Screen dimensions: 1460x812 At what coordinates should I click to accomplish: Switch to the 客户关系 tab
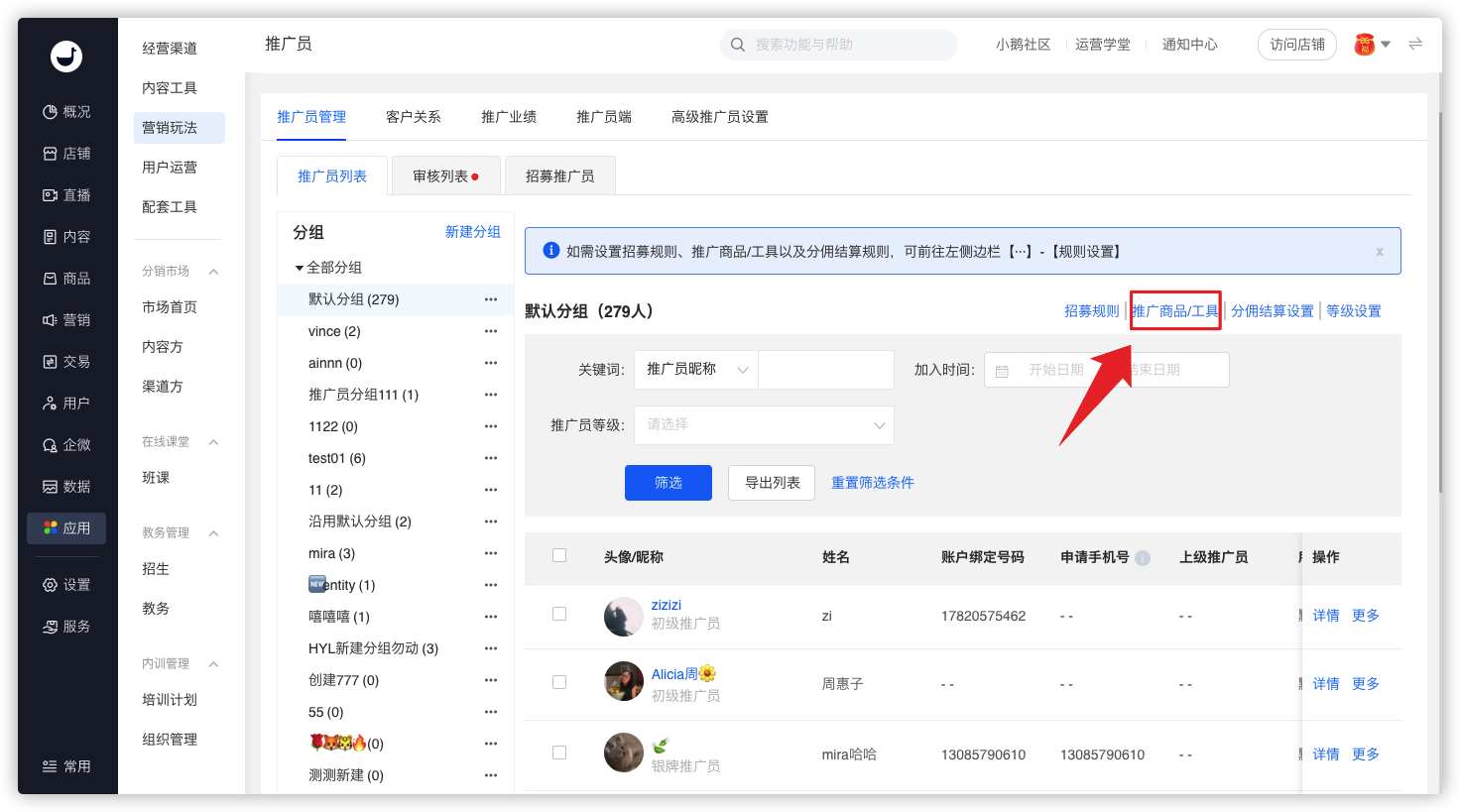[414, 117]
